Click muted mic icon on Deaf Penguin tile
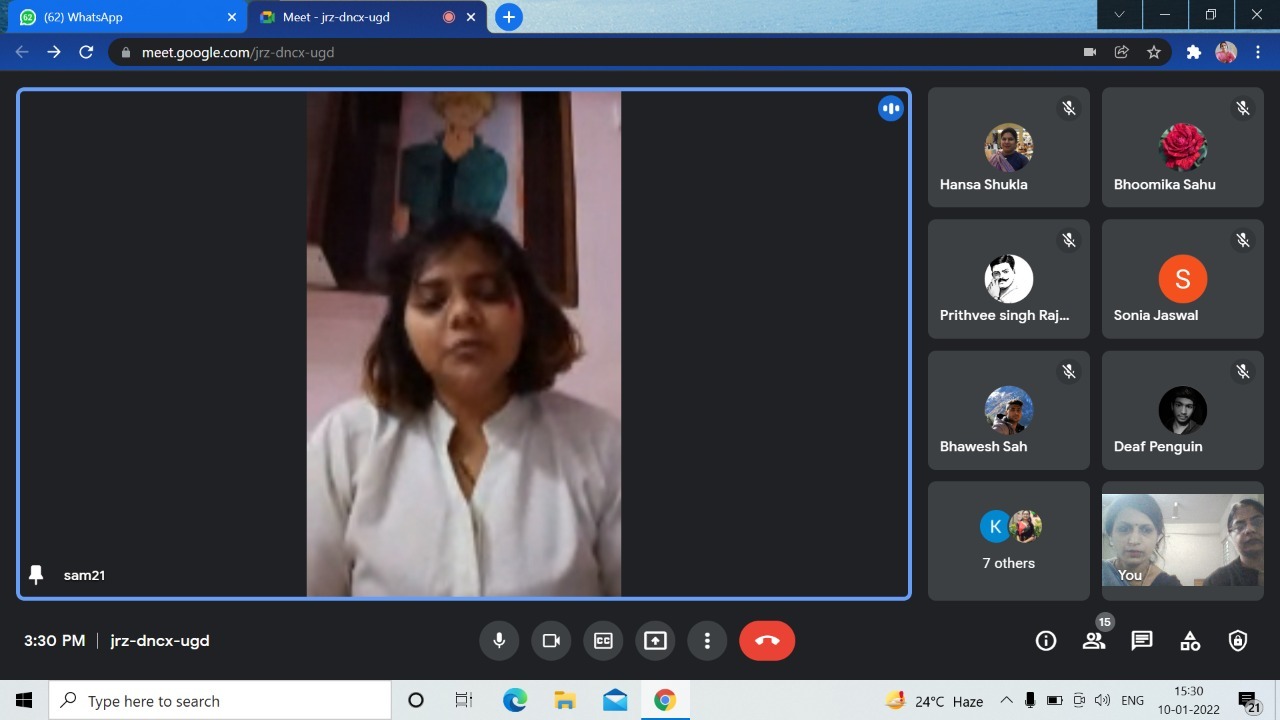Screen dimensions: 1280x720 tap(1243, 371)
